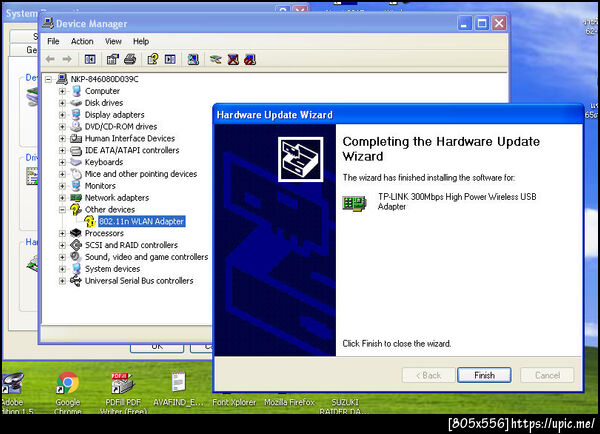Expand the Computer node

[62, 91]
